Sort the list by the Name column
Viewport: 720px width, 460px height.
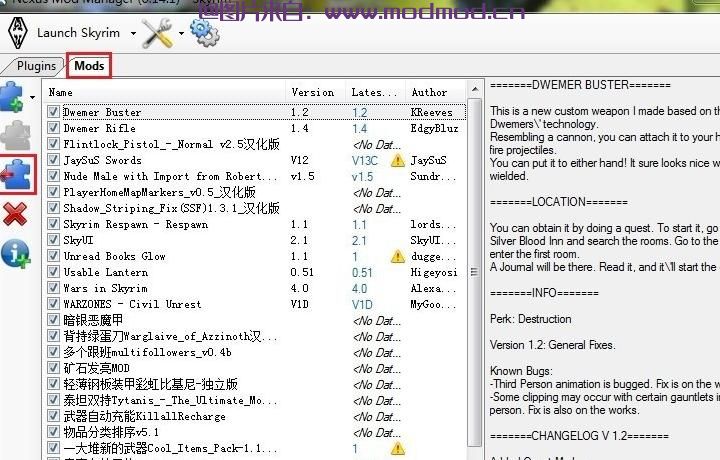point(164,92)
